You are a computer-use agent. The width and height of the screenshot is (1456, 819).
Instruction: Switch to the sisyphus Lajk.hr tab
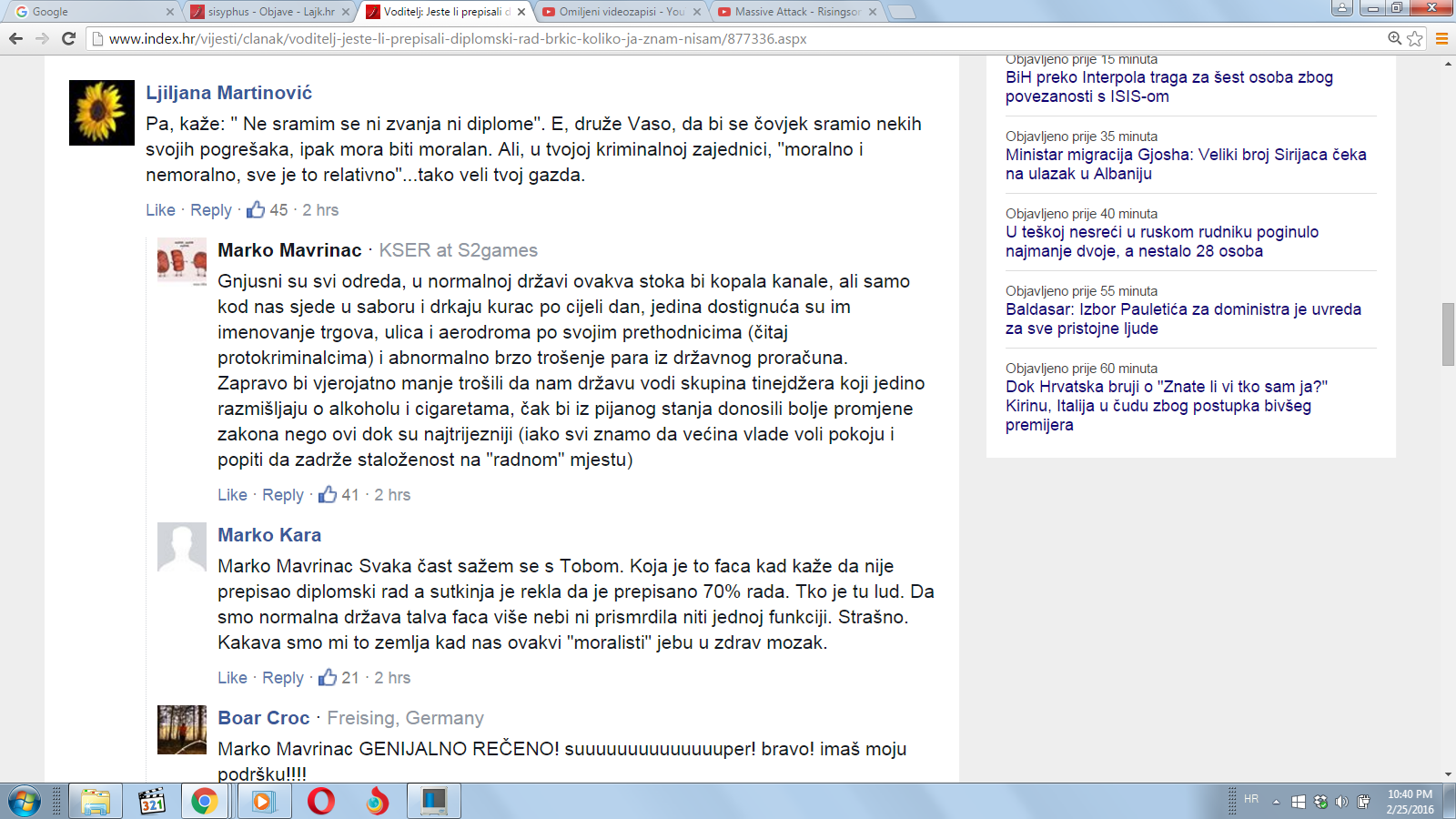pos(269,12)
